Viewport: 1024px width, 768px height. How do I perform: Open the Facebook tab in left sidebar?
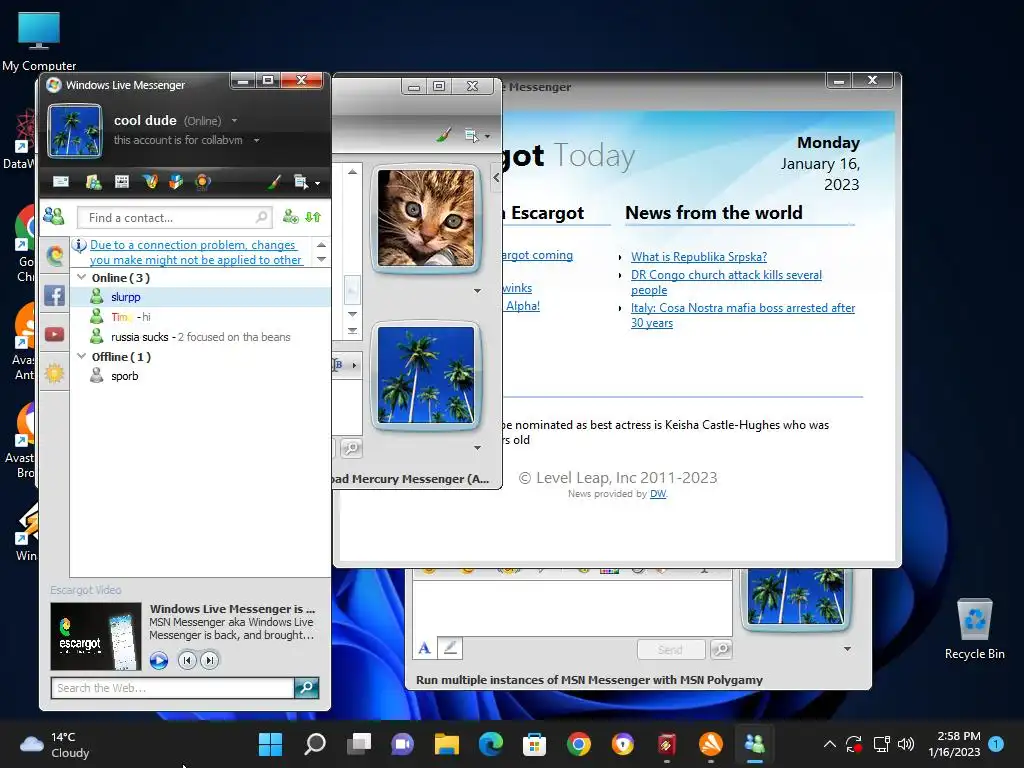54,295
